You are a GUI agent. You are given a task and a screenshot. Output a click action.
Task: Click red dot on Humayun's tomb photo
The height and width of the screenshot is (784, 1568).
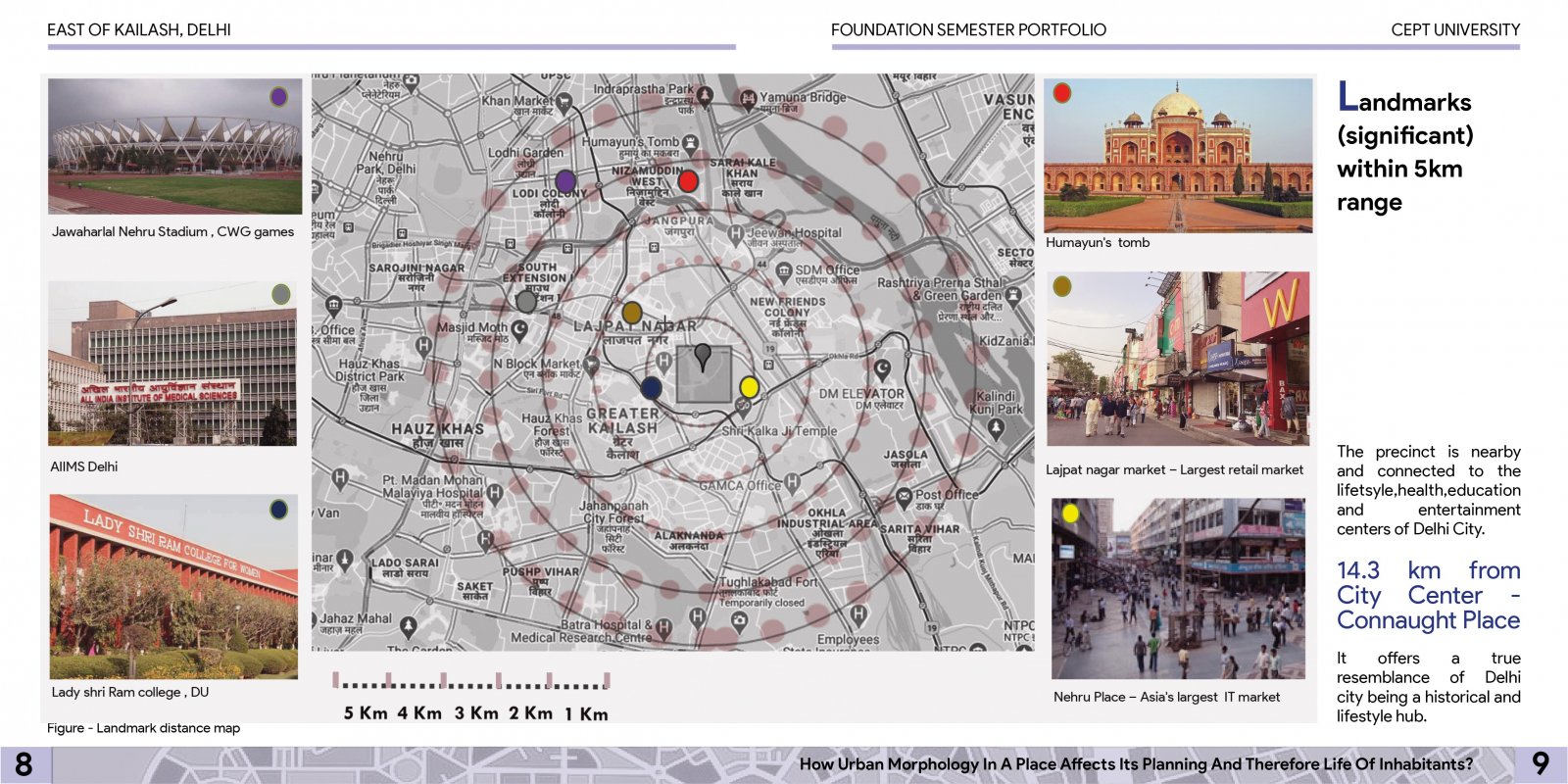(x=1061, y=93)
